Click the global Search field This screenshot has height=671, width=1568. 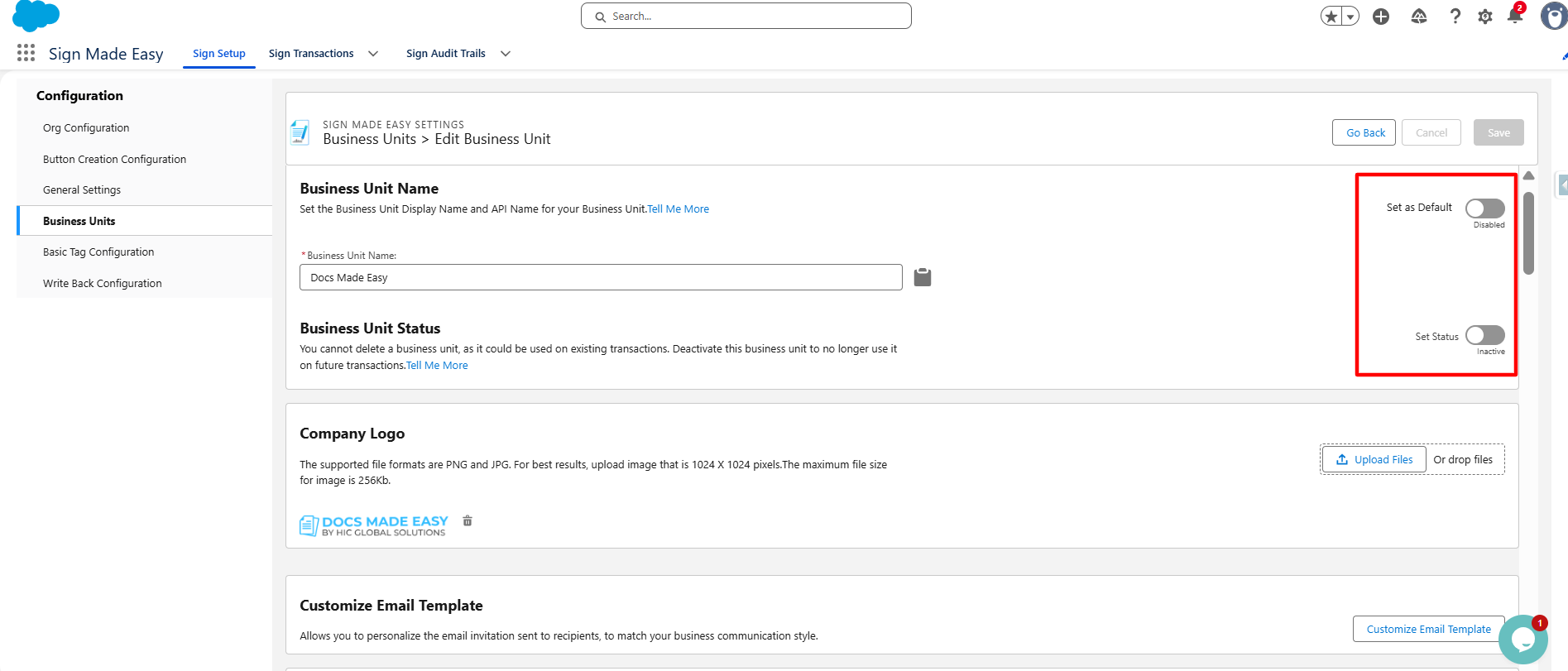(x=746, y=16)
